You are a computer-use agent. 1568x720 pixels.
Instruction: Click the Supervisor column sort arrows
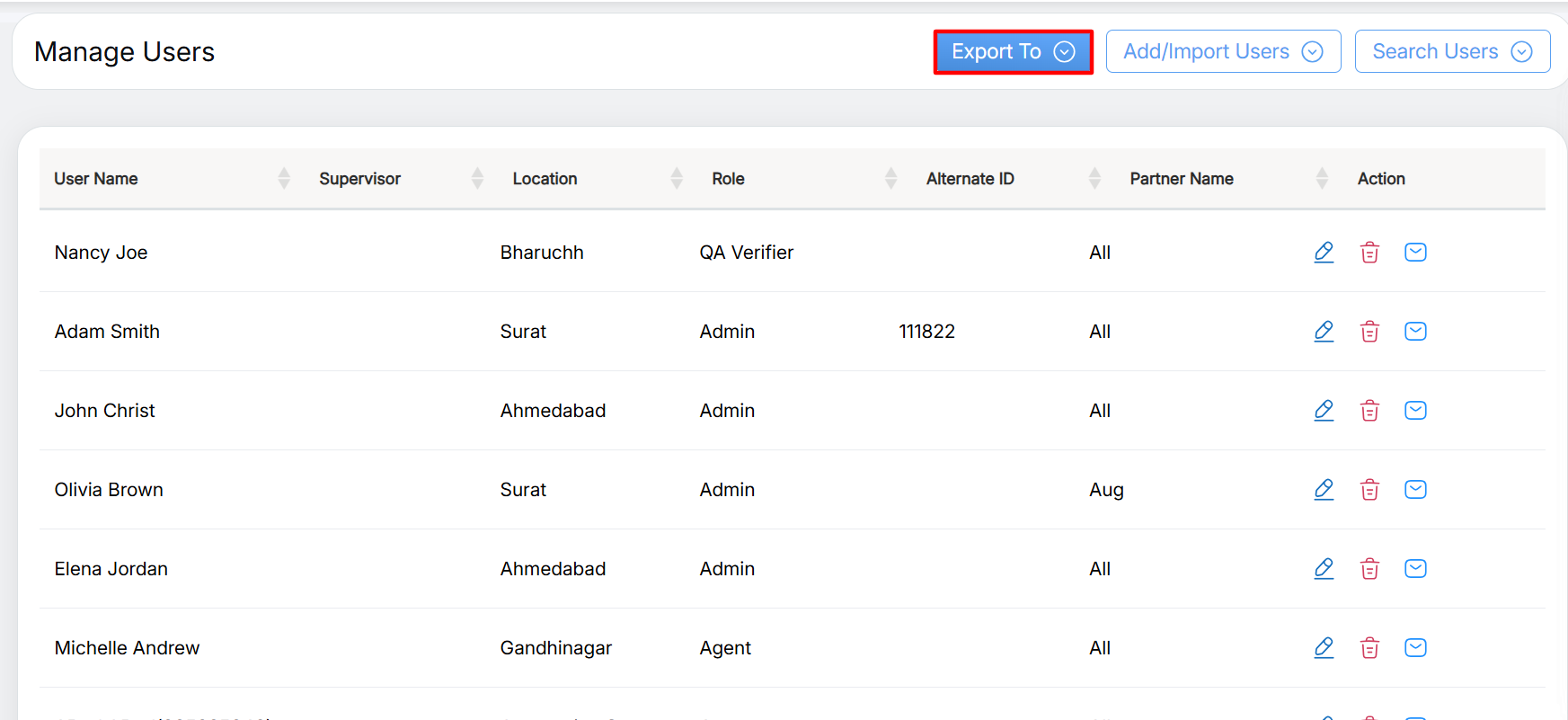point(477,179)
